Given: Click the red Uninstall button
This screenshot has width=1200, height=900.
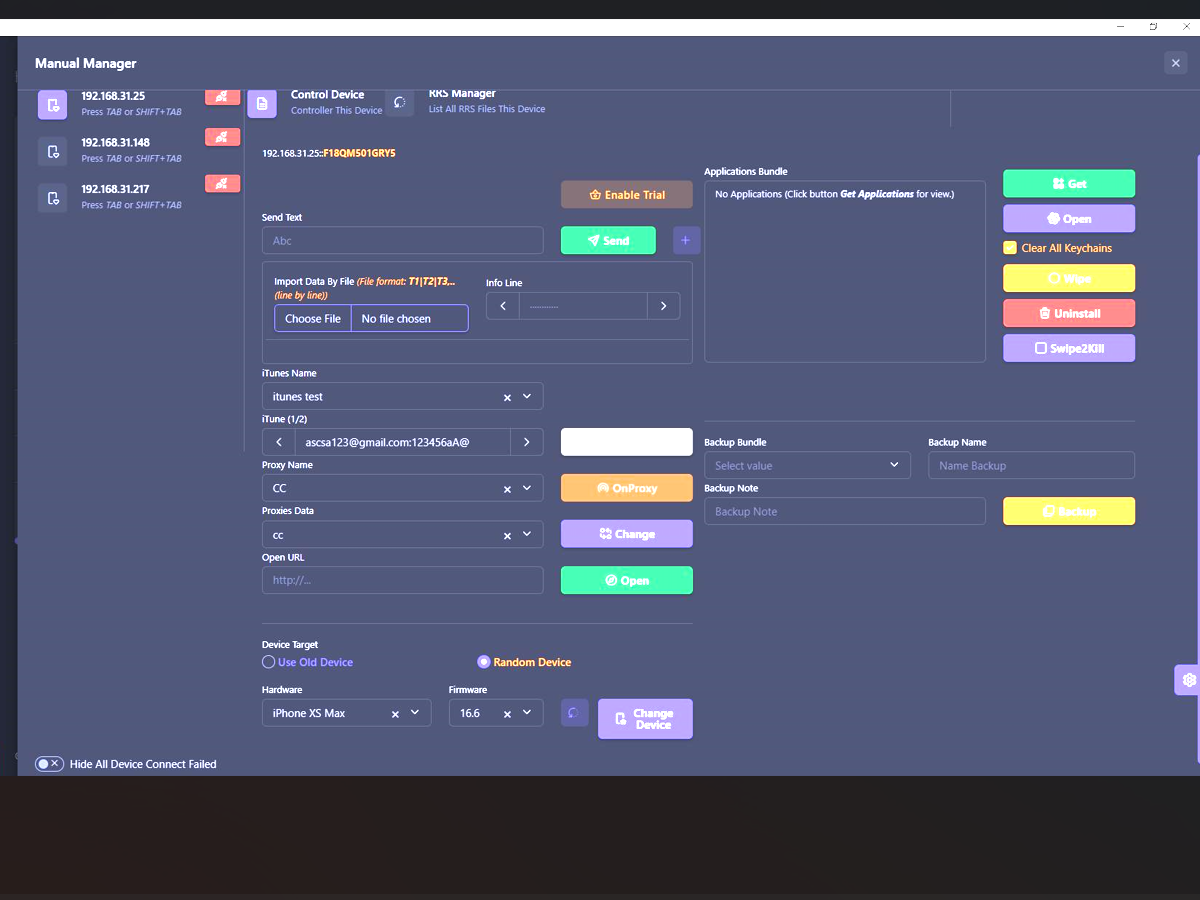Looking at the screenshot, I should (1068, 313).
